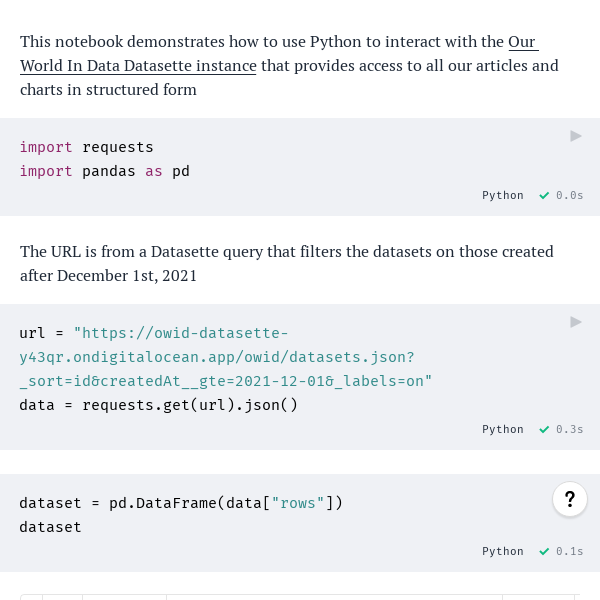Click green checkmark on dataset cell
600x600 pixels.
544,551
